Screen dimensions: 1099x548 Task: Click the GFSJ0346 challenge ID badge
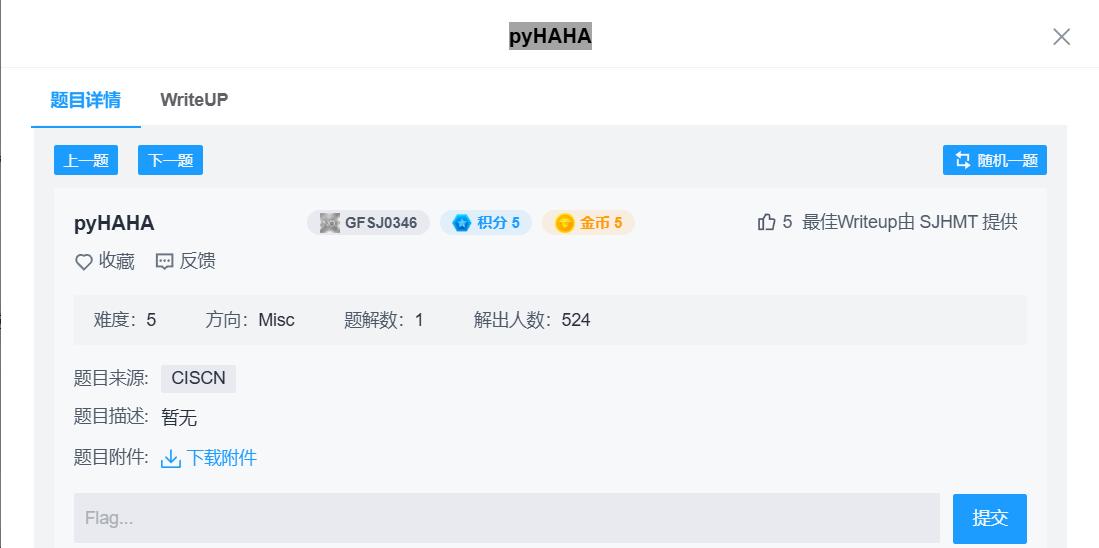point(368,222)
